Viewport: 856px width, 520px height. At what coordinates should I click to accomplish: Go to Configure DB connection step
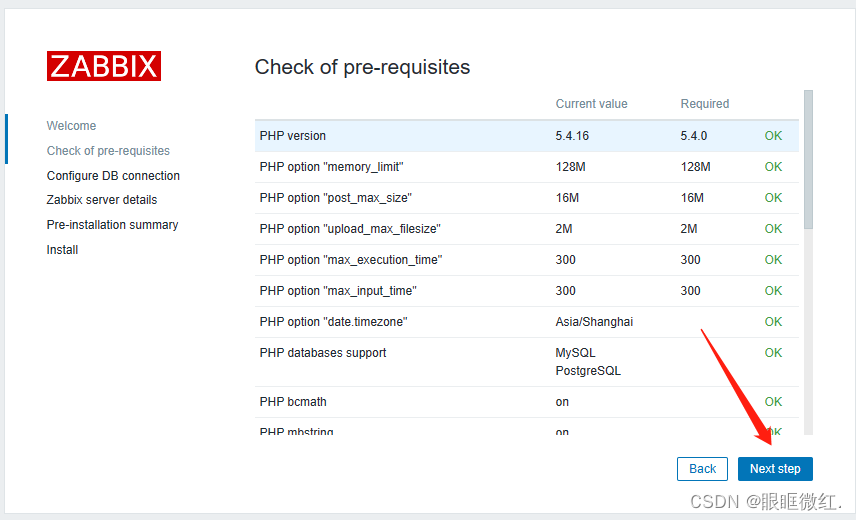[x=113, y=176]
